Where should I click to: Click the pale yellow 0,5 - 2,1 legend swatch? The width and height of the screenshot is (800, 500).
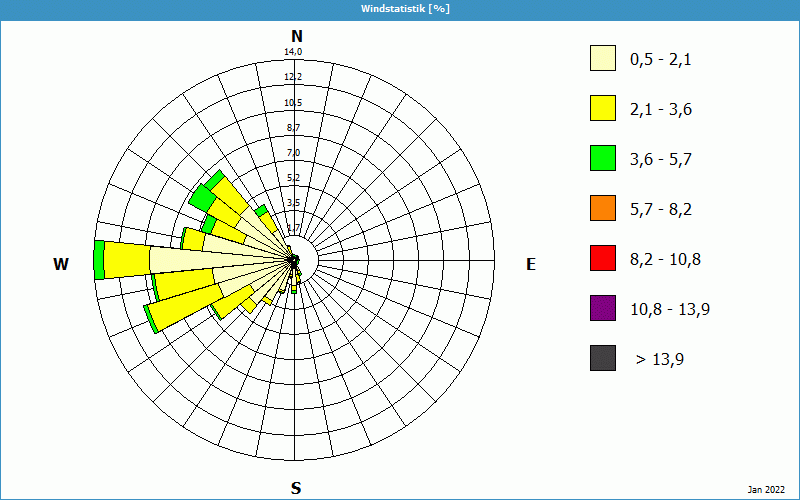click(602, 59)
